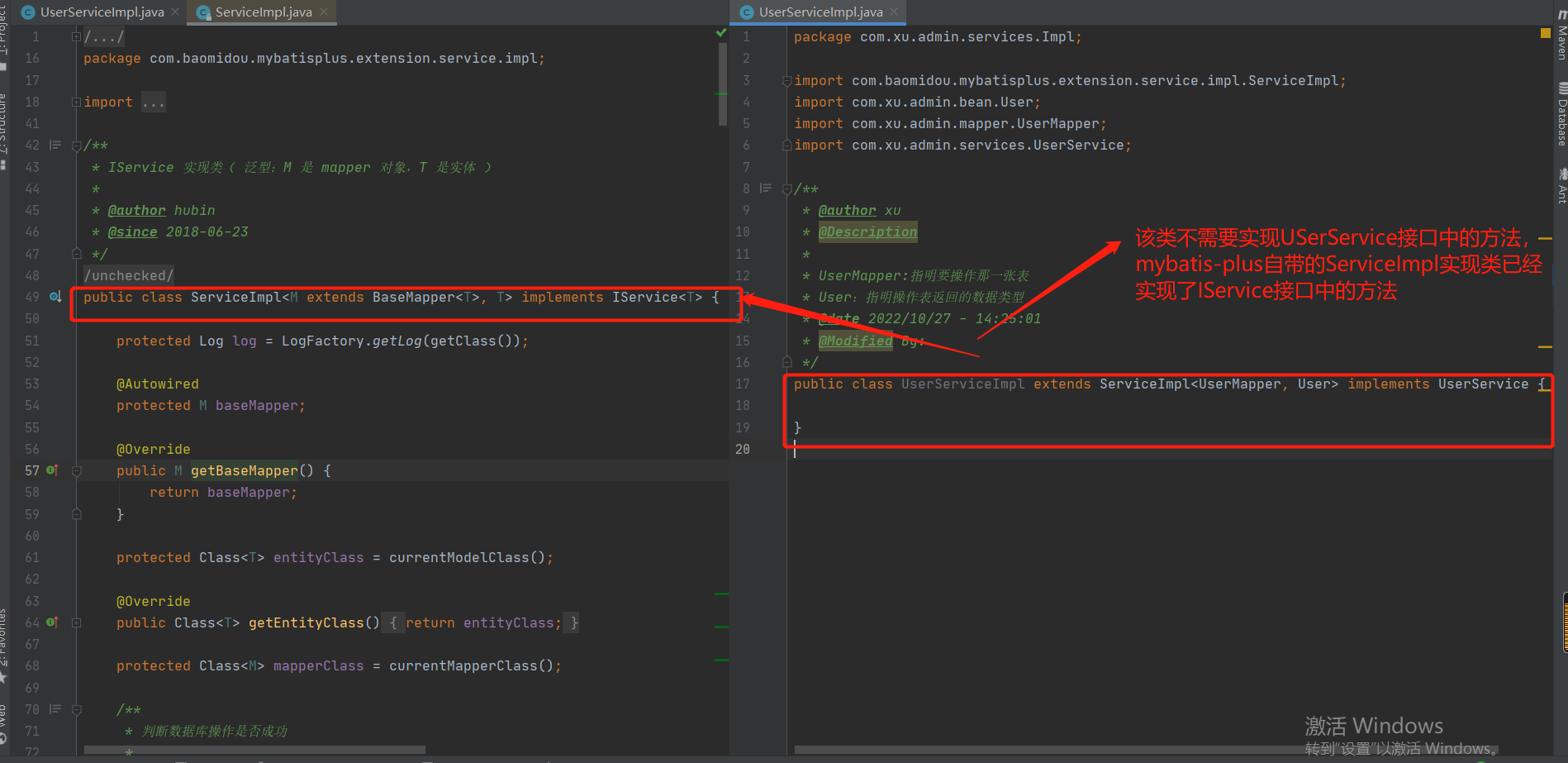
Task: Expand the folded imports on line 18
Action: tap(76, 102)
